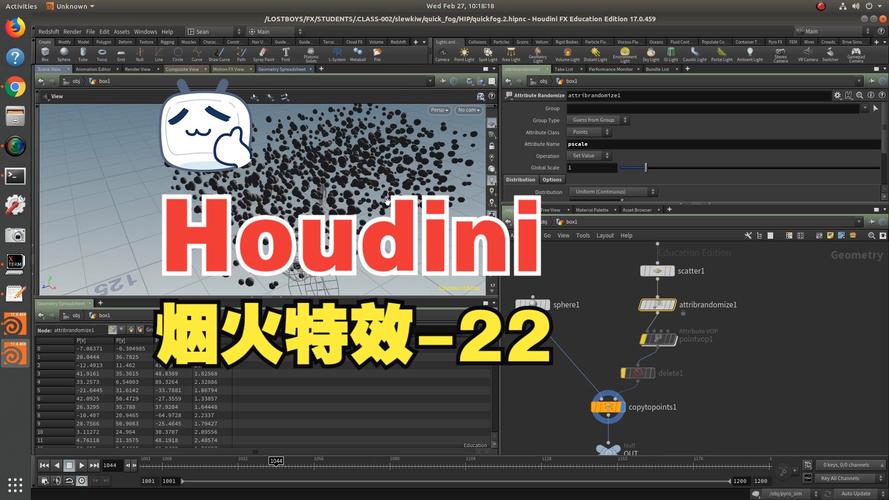Choose the Draw Curve shelf tool
The height and width of the screenshot is (500, 889).
click(219, 54)
